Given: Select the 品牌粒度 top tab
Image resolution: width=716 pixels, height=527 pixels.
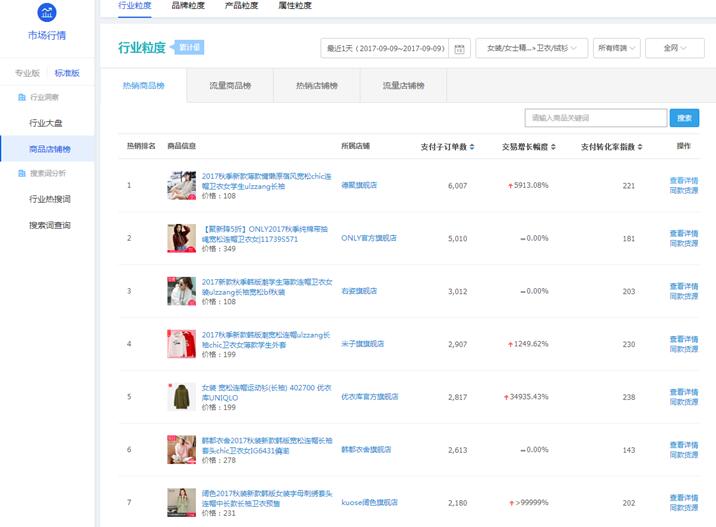Looking at the screenshot, I should (x=188, y=5).
